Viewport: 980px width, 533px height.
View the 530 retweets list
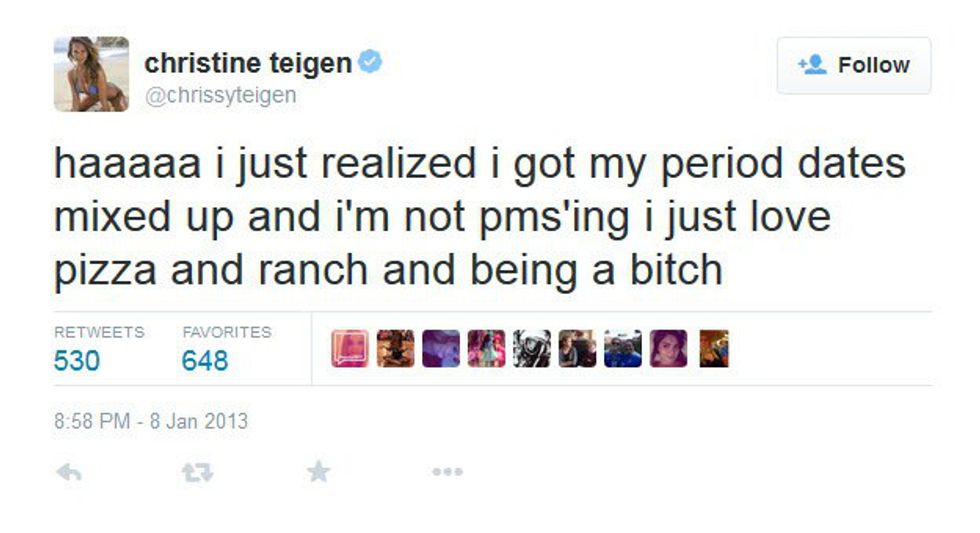(77, 360)
